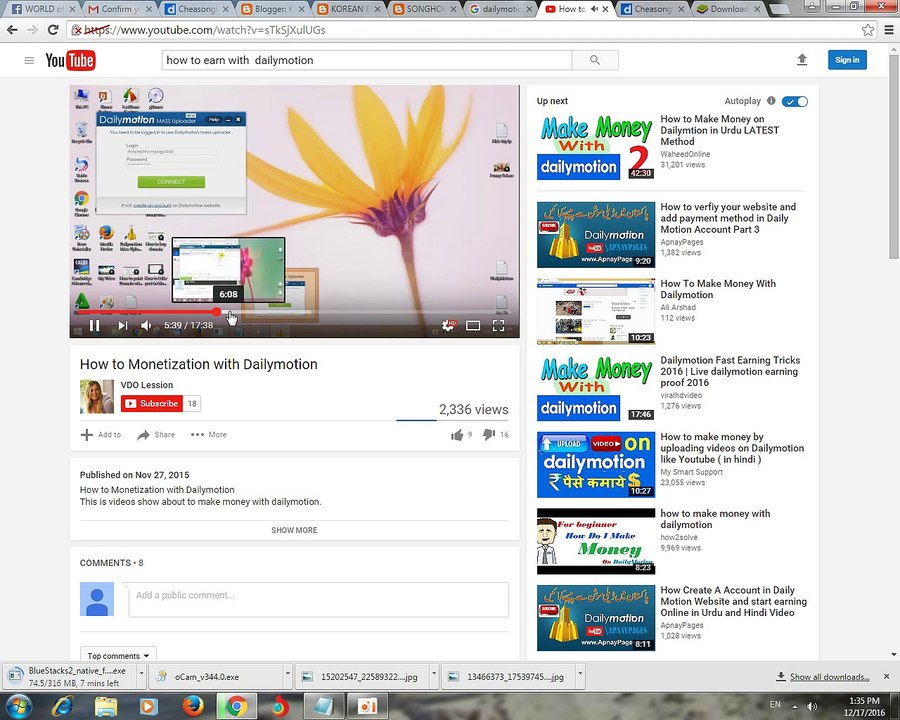
Task: Mute the video volume icon
Action: pyautogui.click(x=146, y=326)
